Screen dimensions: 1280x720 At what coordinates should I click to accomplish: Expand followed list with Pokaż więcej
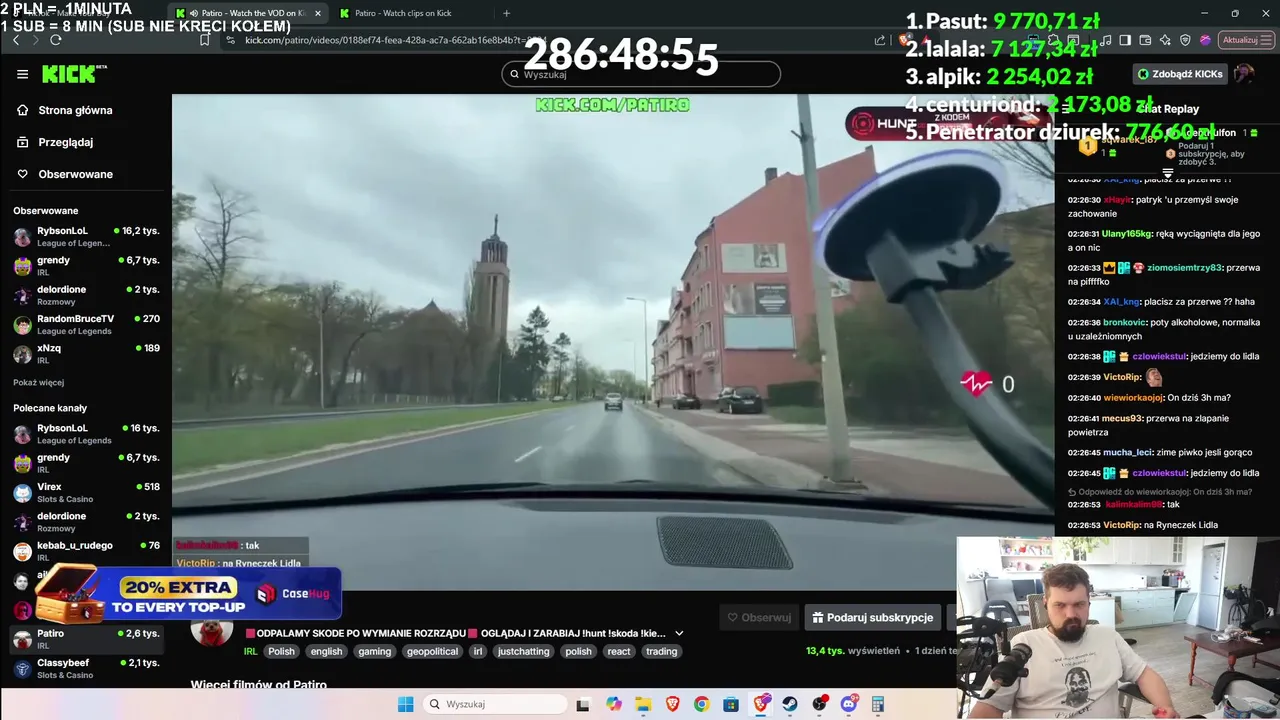[38, 382]
